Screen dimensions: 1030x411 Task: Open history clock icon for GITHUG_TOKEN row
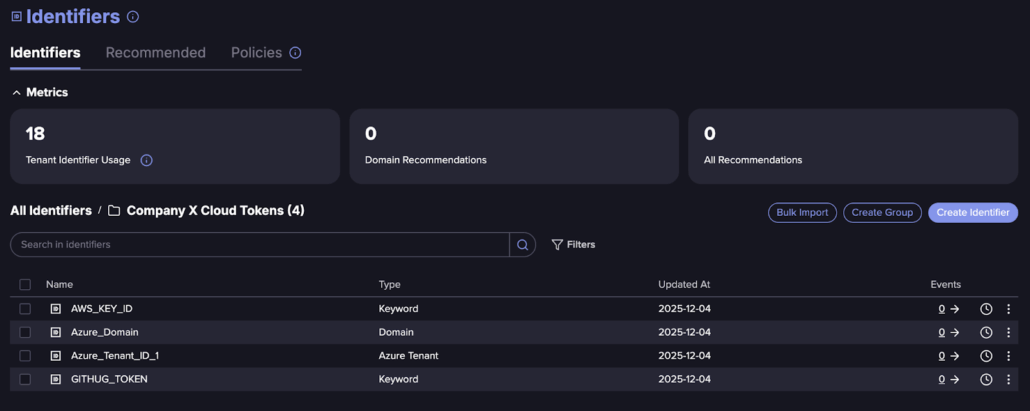click(986, 379)
